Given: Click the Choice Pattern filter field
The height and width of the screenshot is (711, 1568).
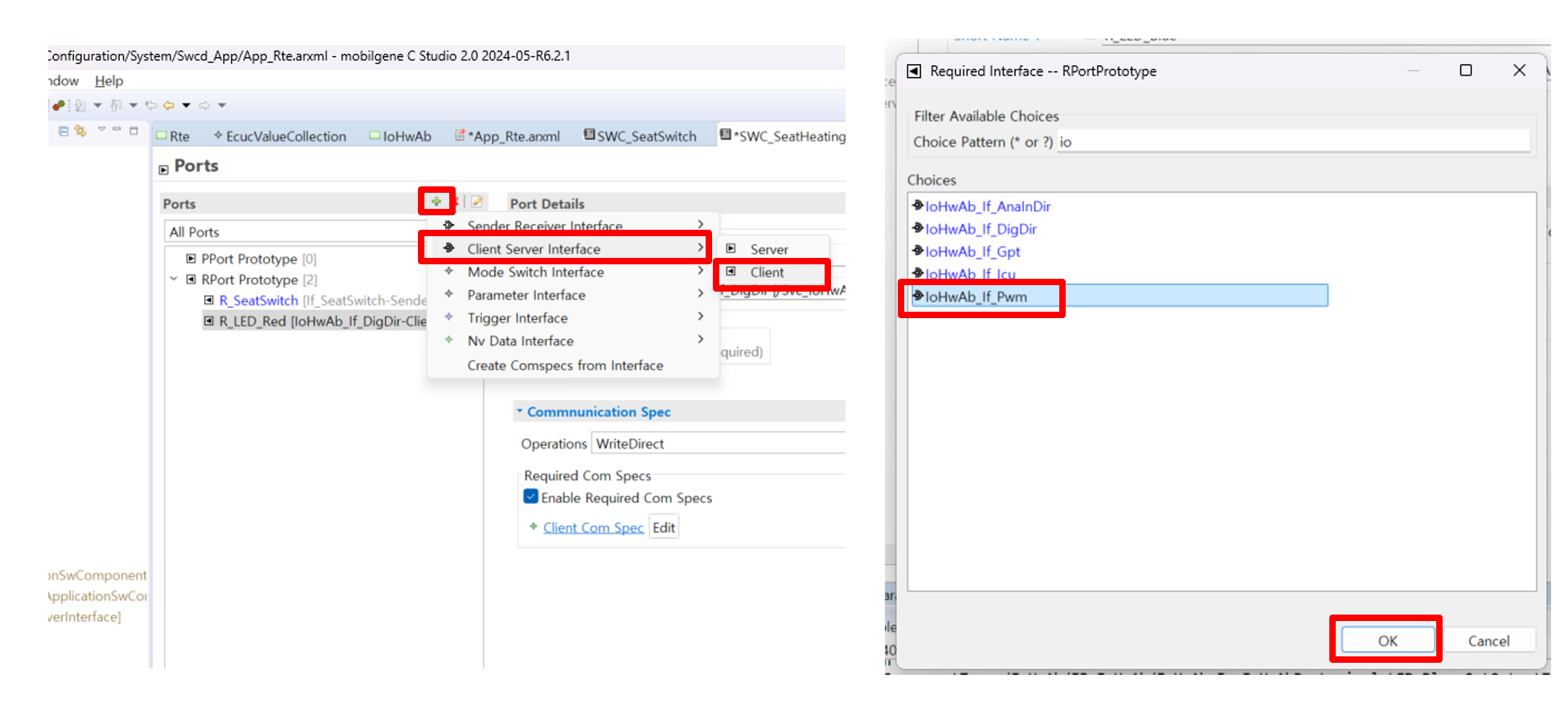Looking at the screenshot, I should point(1292,142).
